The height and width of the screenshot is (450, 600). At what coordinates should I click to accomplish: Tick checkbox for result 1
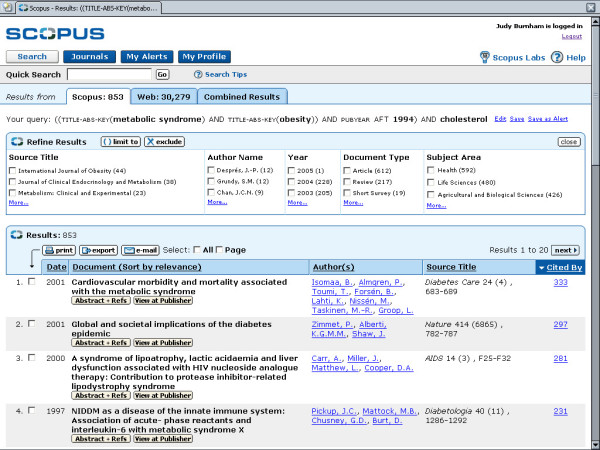pos(32,282)
